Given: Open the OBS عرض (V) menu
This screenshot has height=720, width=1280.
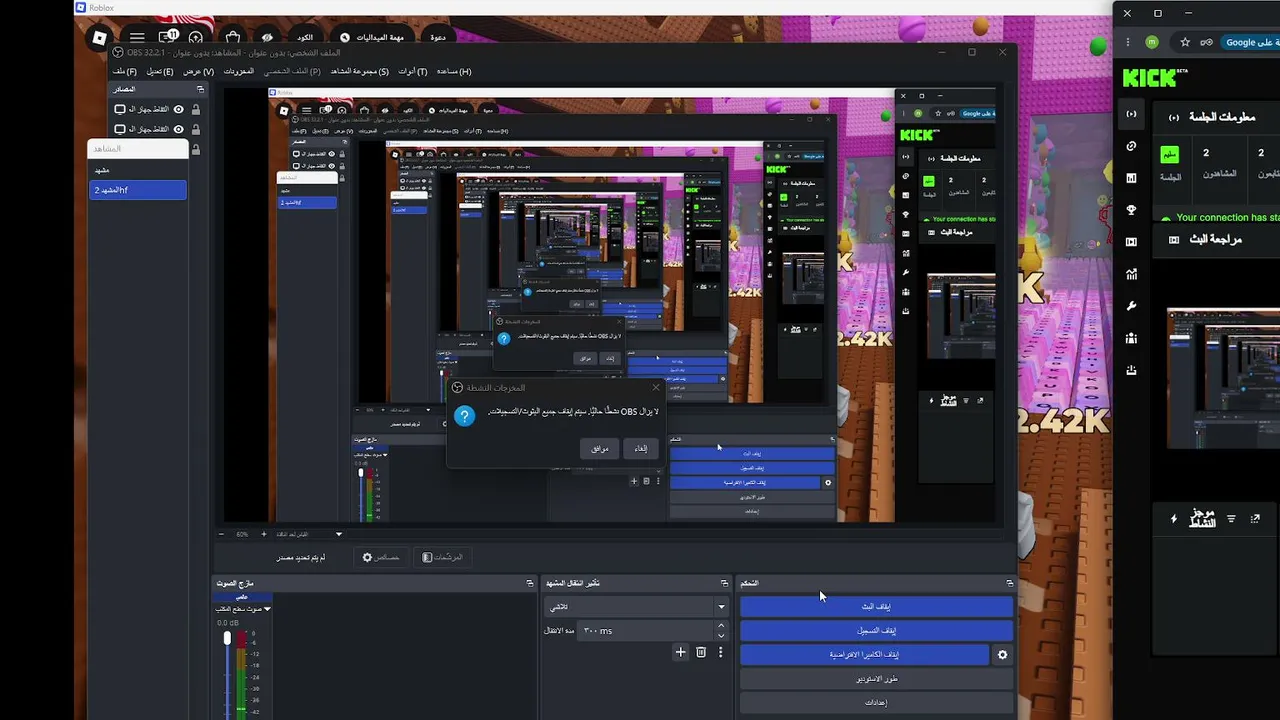Looking at the screenshot, I should (198, 71).
